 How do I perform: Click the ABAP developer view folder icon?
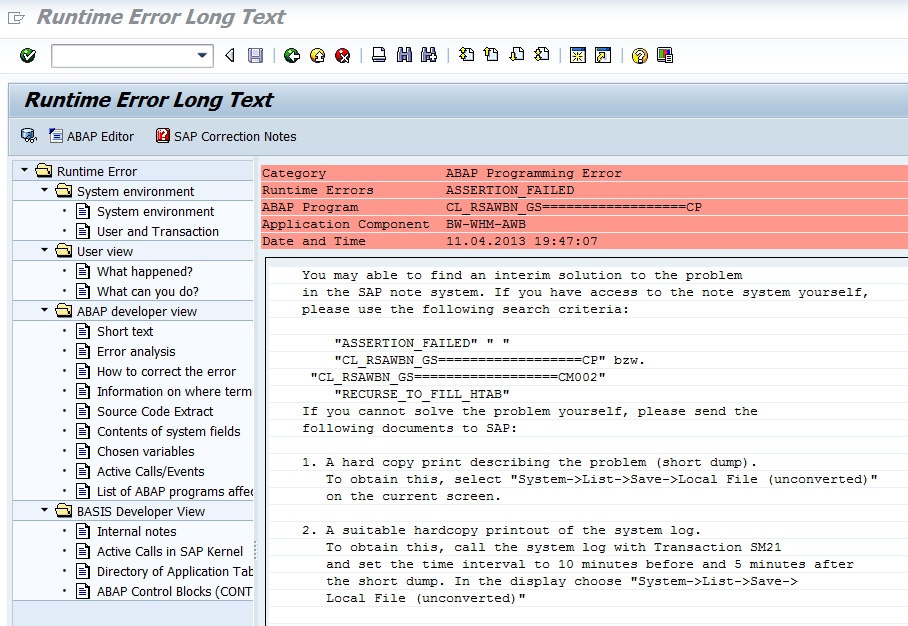tap(64, 311)
